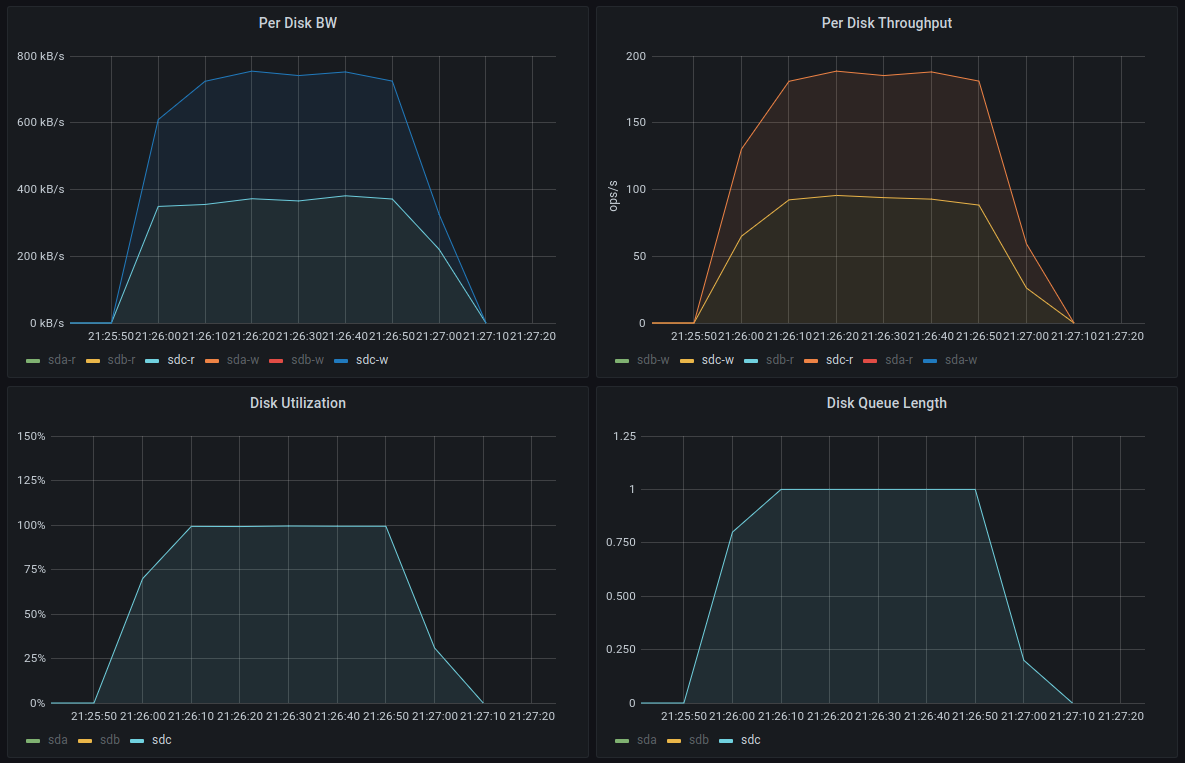The width and height of the screenshot is (1185, 763).
Task: Open the Per Disk BW panel title menu
Action: [297, 23]
